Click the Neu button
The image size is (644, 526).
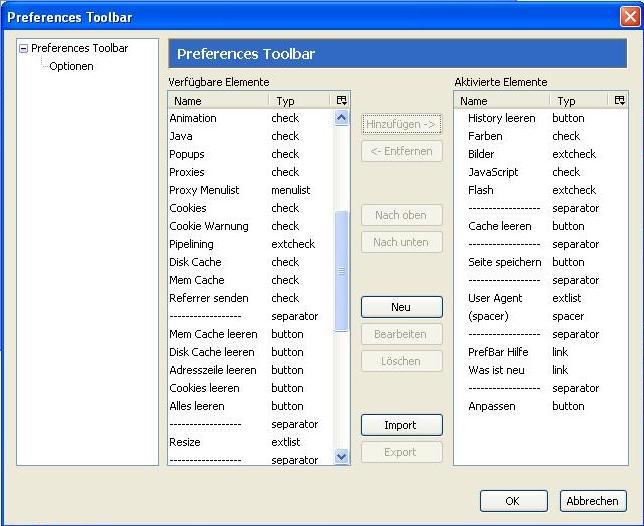tap(401, 307)
